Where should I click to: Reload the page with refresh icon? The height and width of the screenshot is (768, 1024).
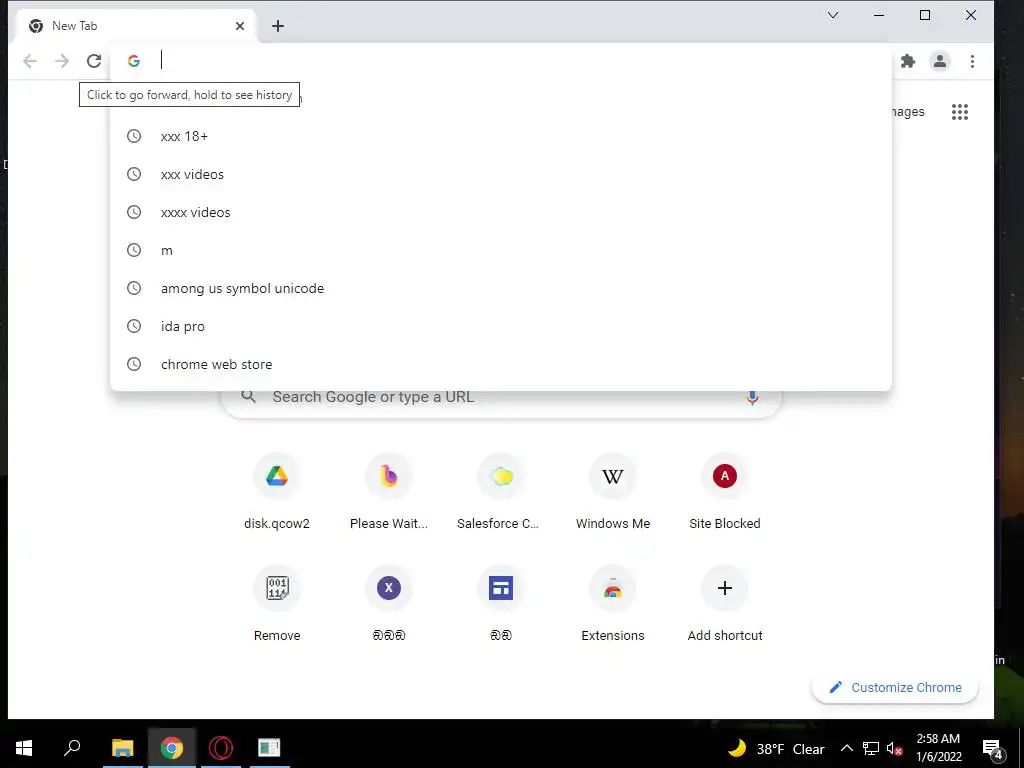[x=94, y=61]
